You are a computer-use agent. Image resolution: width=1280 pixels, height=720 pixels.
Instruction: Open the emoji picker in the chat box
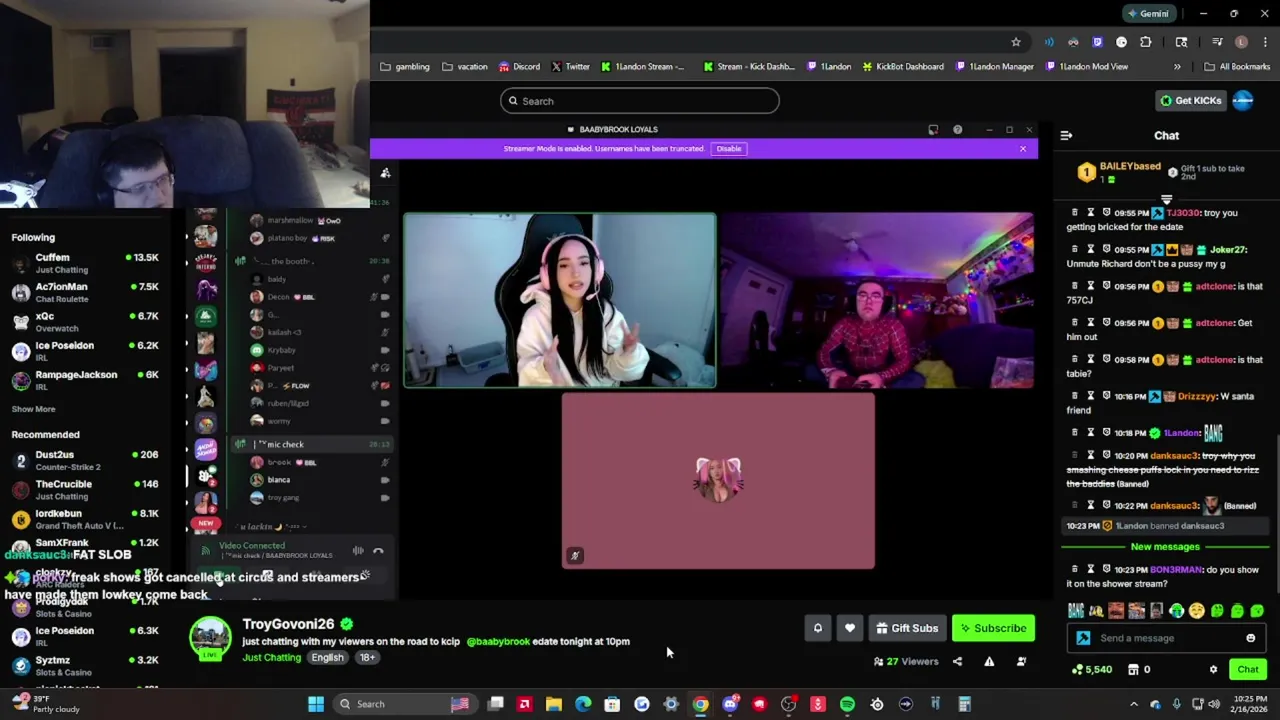tap(1250, 638)
